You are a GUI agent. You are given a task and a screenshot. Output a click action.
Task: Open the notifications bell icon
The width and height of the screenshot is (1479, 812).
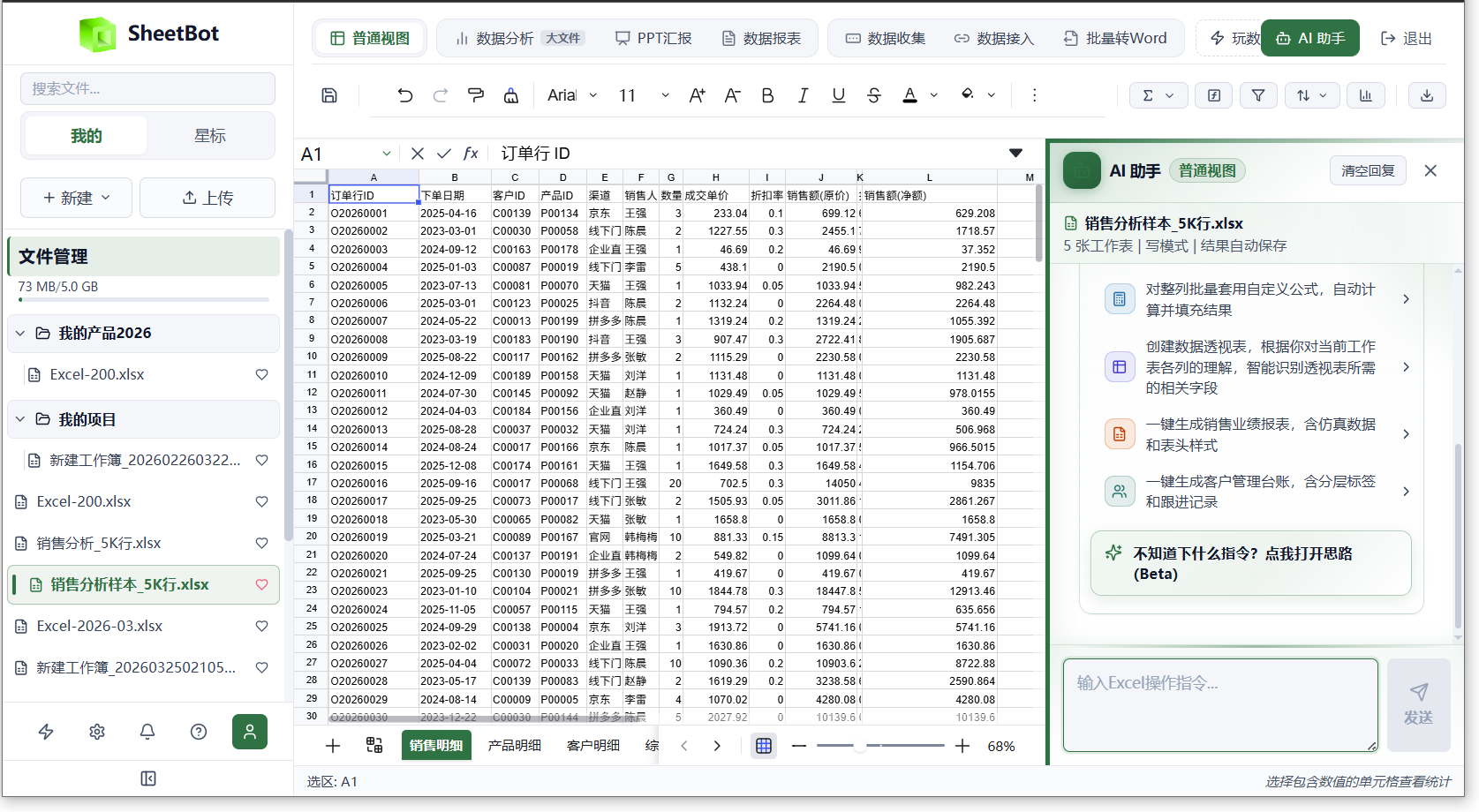147,732
